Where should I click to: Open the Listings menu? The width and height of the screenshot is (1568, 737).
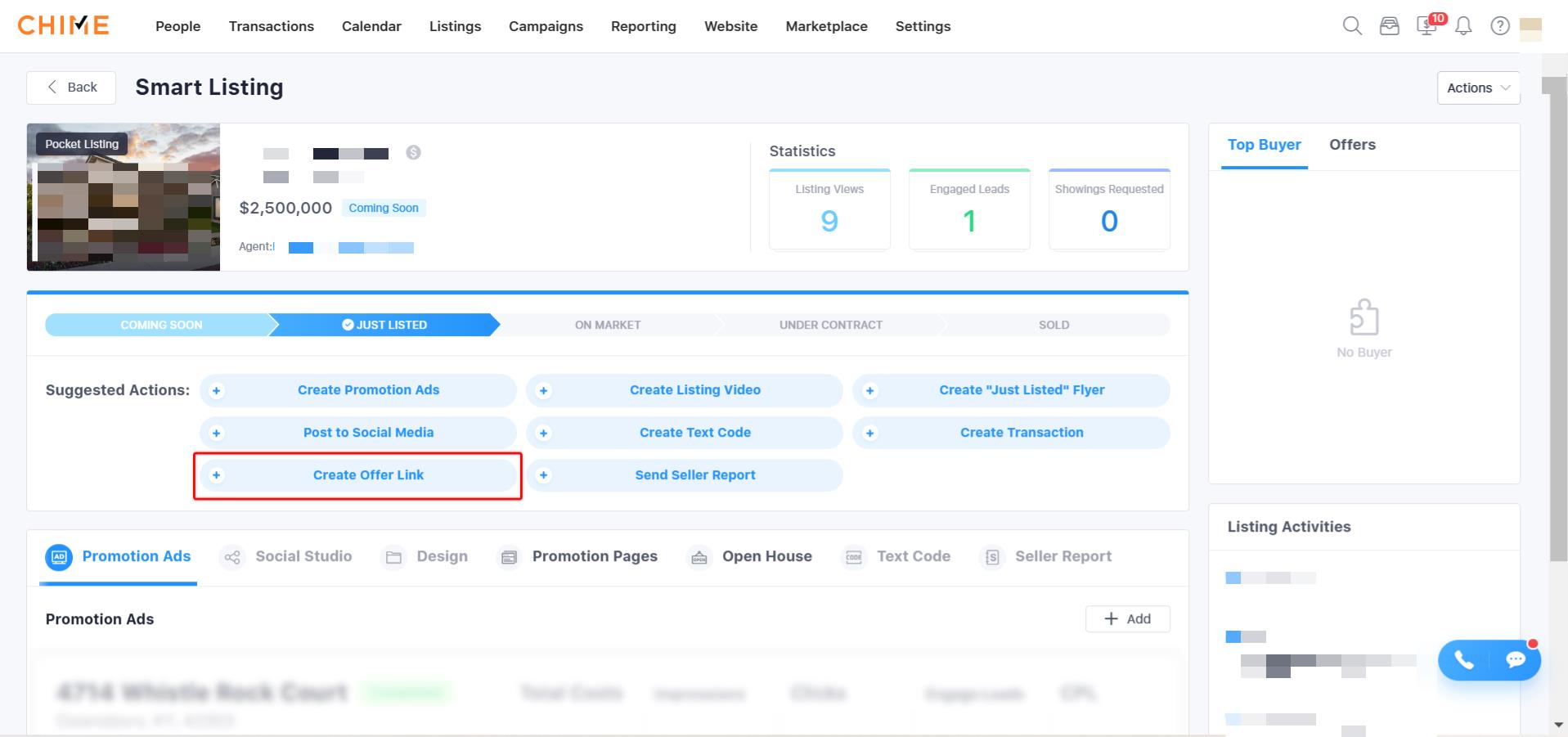(x=455, y=26)
